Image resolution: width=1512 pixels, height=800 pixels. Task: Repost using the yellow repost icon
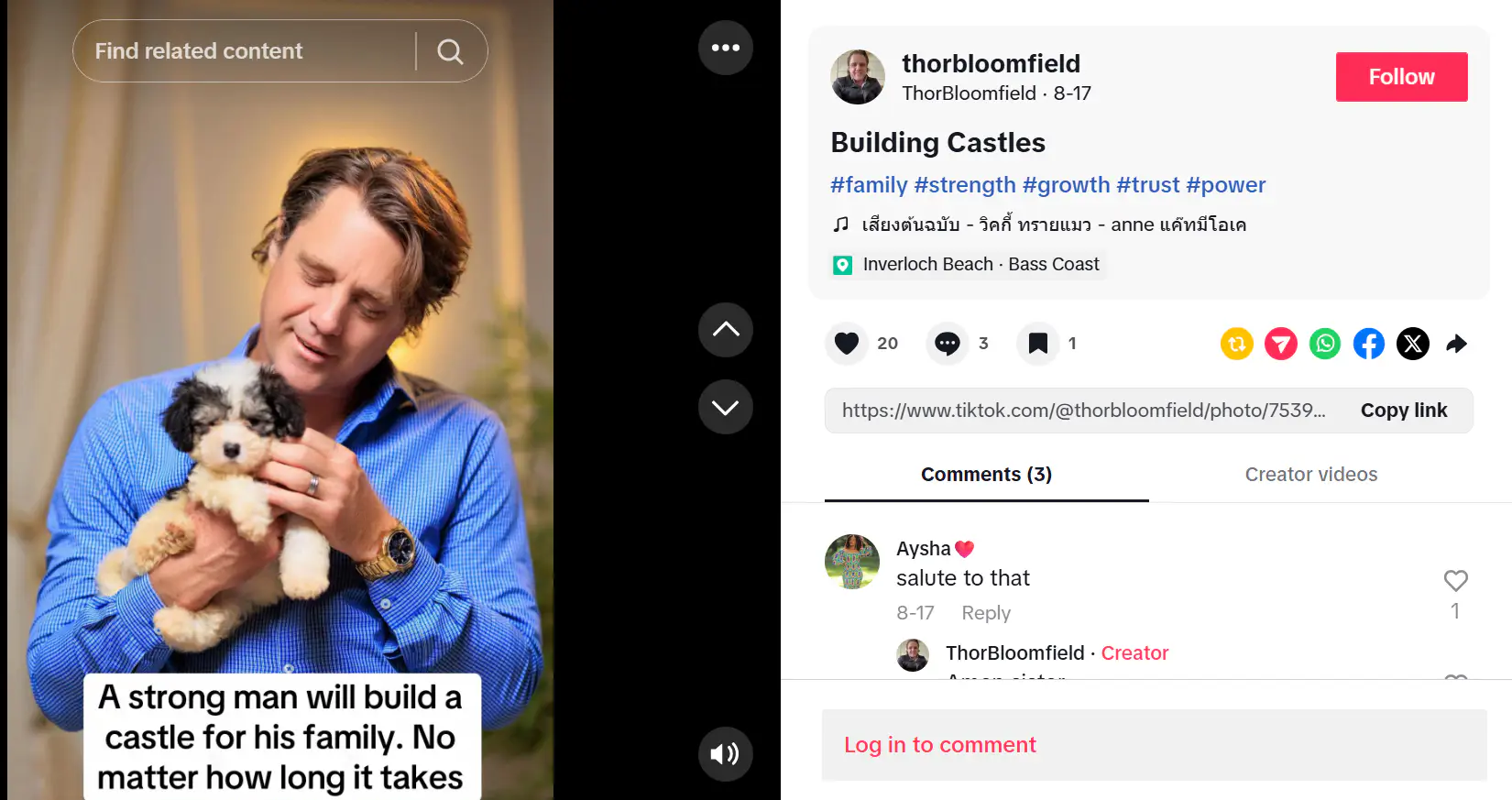pos(1237,344)
